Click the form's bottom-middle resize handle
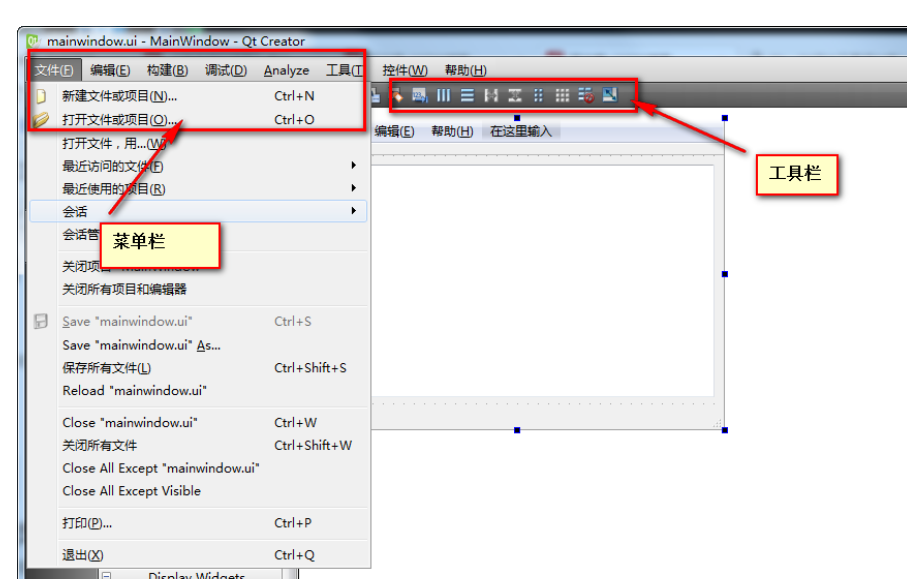The width and height of the screenshot is (907, 579). click(x=517, y=430)
